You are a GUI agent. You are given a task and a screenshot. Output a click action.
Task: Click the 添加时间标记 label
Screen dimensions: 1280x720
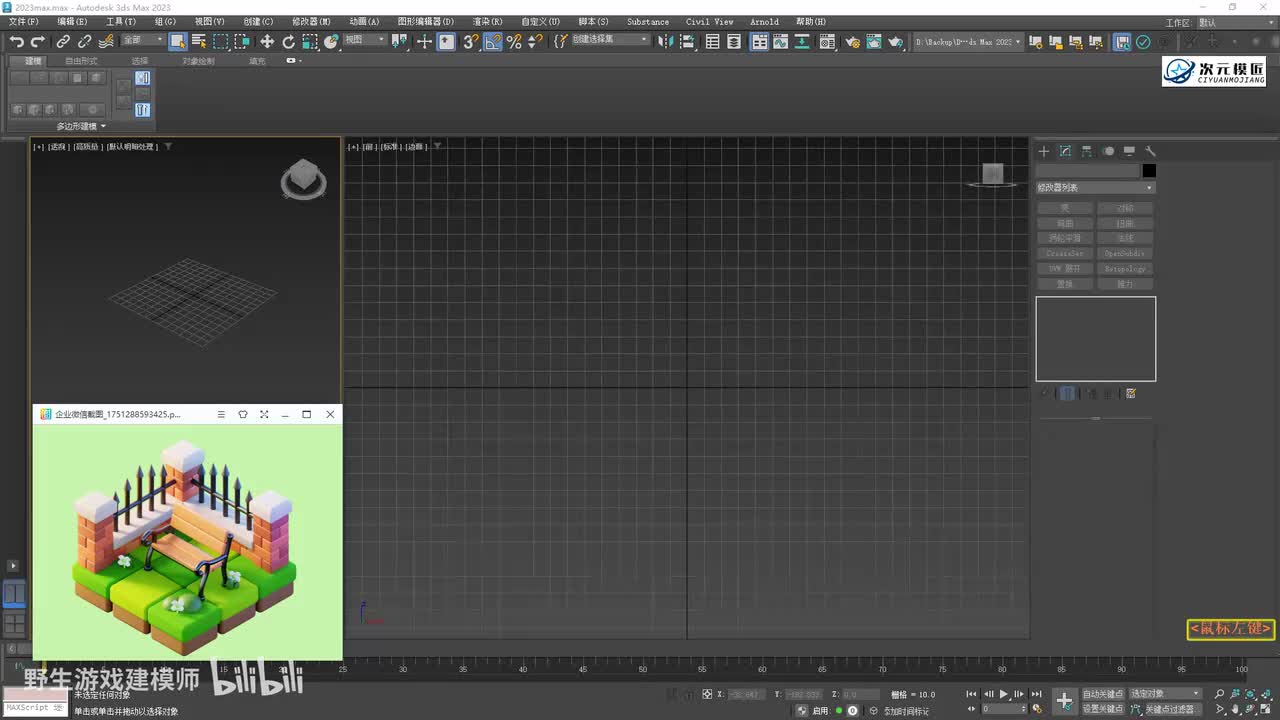point(906,711)
